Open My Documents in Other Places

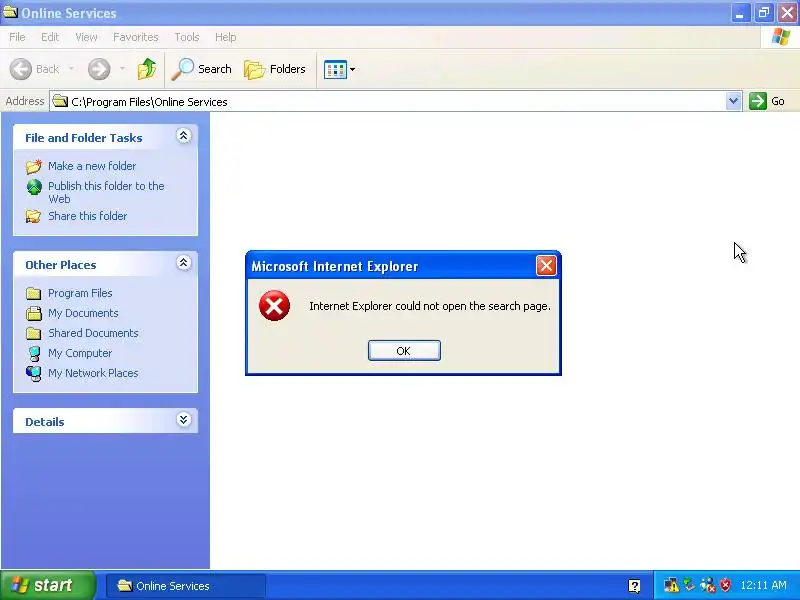click(x=83, y=313)
